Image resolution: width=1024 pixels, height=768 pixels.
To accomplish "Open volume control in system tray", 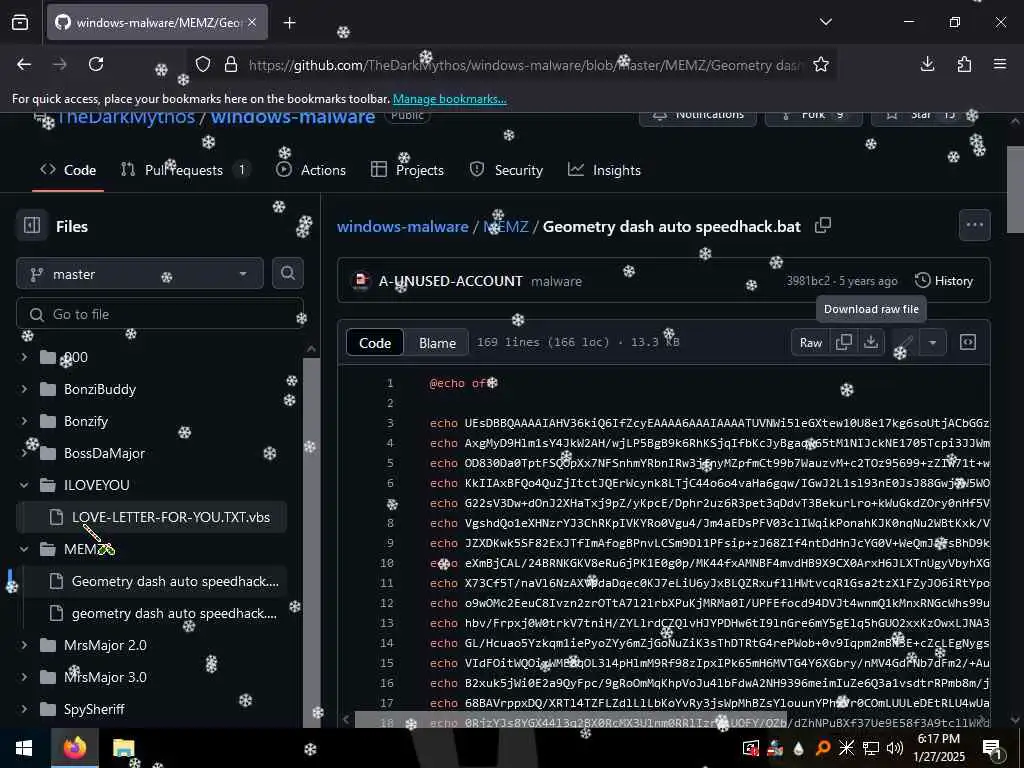I will tap(895, 748).
